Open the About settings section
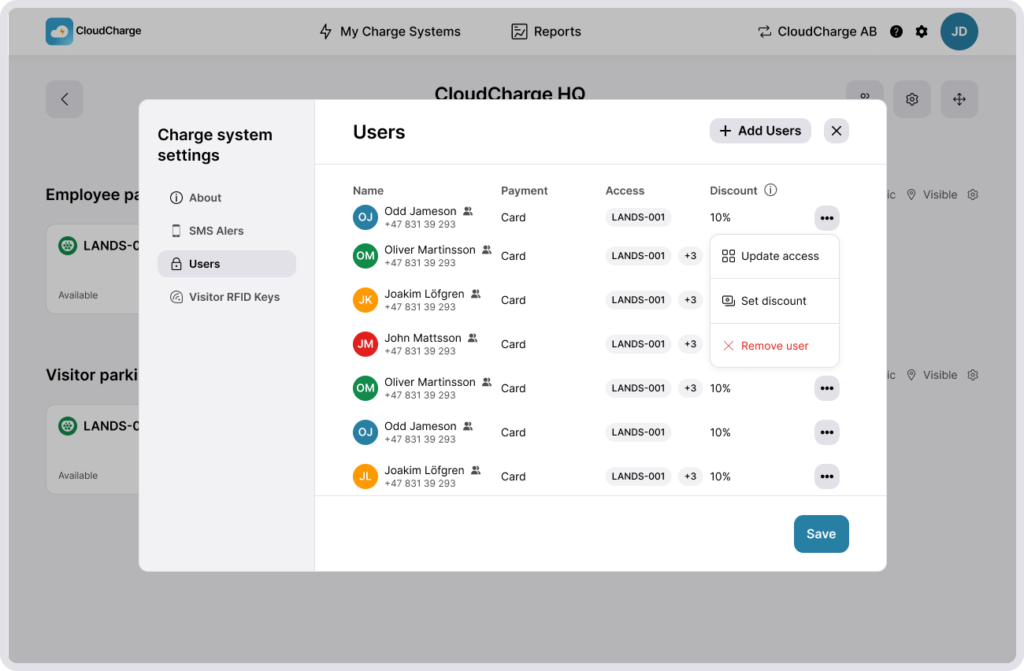The width and height of the screenshot is (1024, 671). tap(205, 198)
